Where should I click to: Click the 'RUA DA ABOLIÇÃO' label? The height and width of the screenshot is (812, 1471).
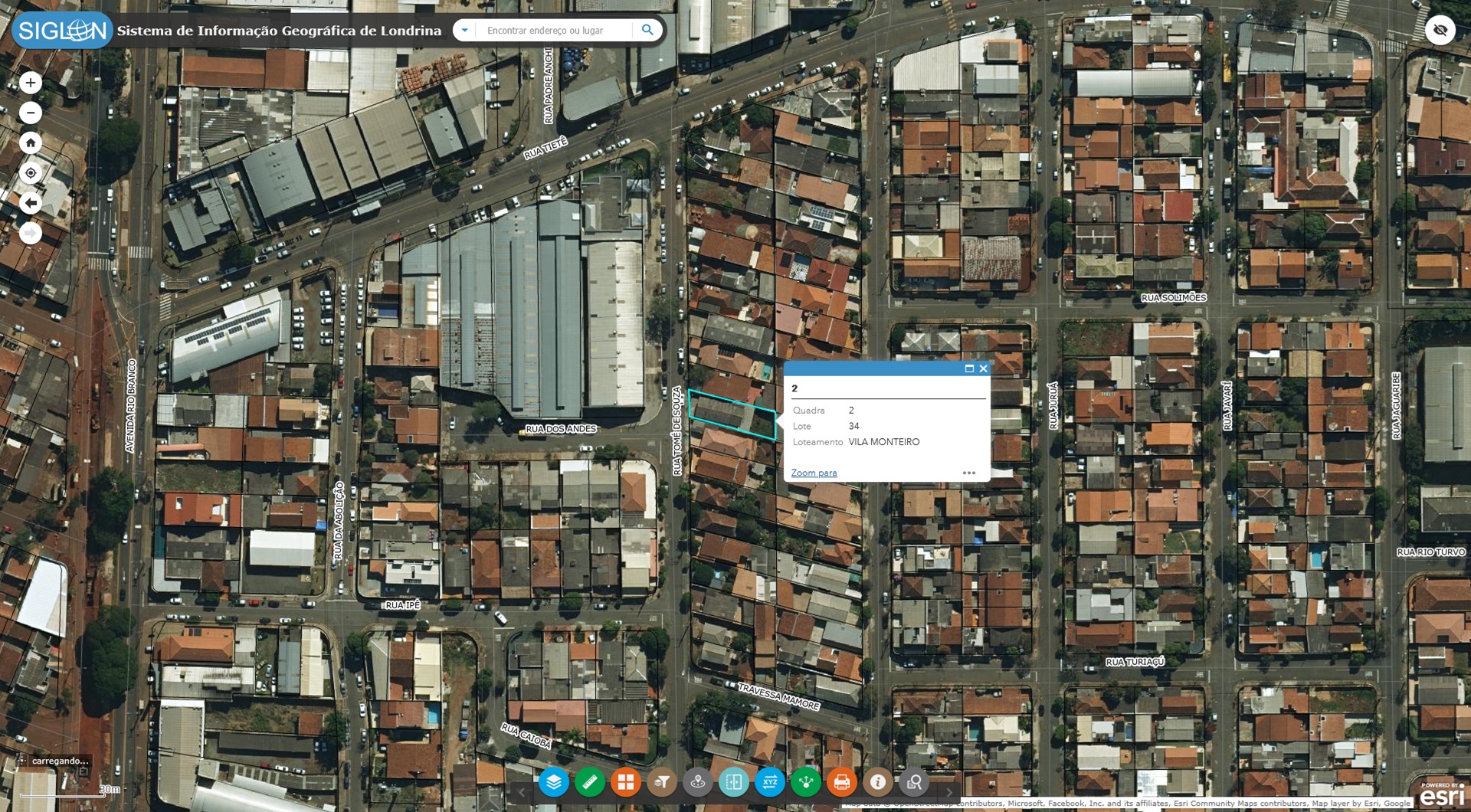(339, 521)
